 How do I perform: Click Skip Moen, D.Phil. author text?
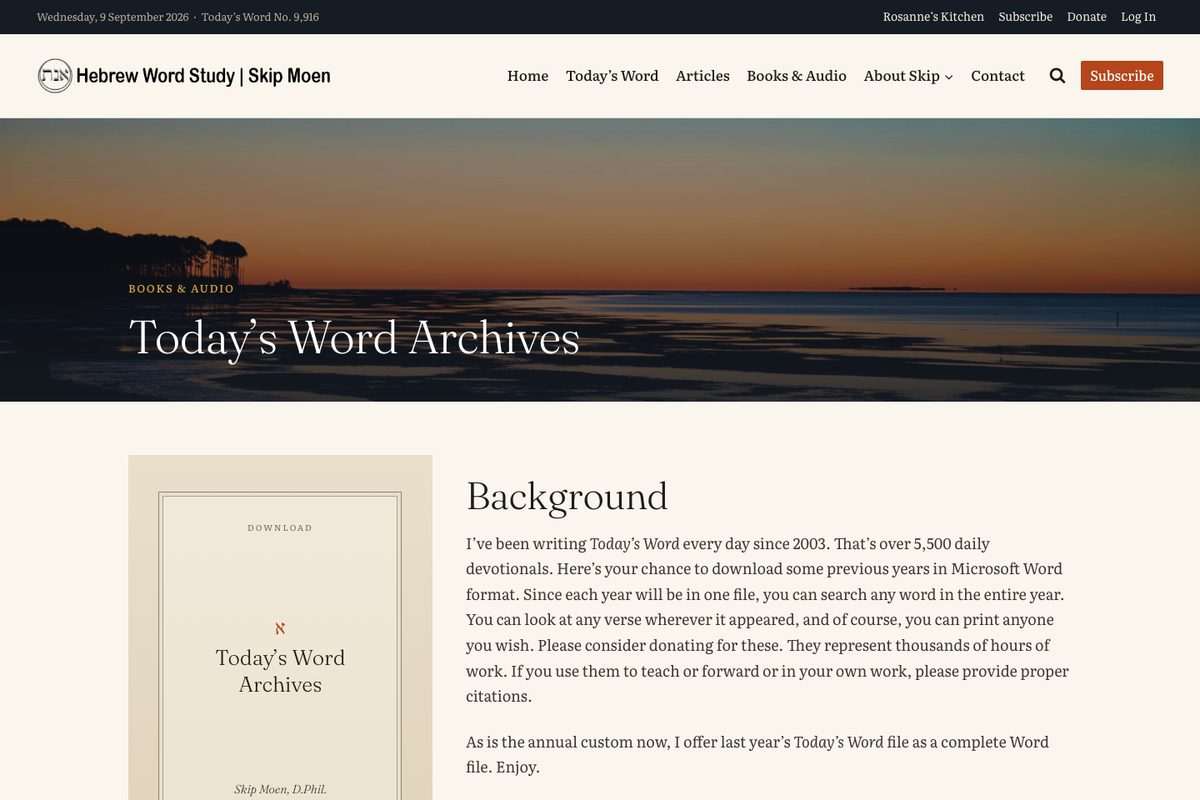point(280,789)
